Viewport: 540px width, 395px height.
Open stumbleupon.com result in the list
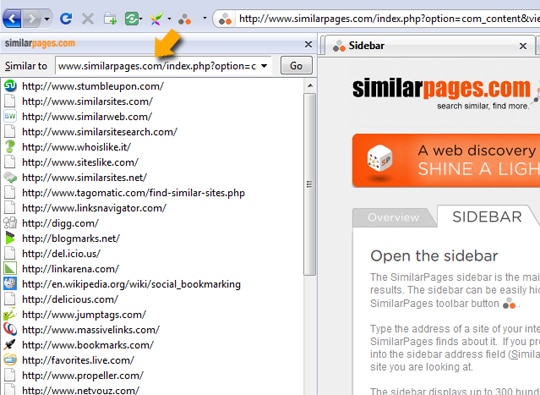(x=93, y=86)
